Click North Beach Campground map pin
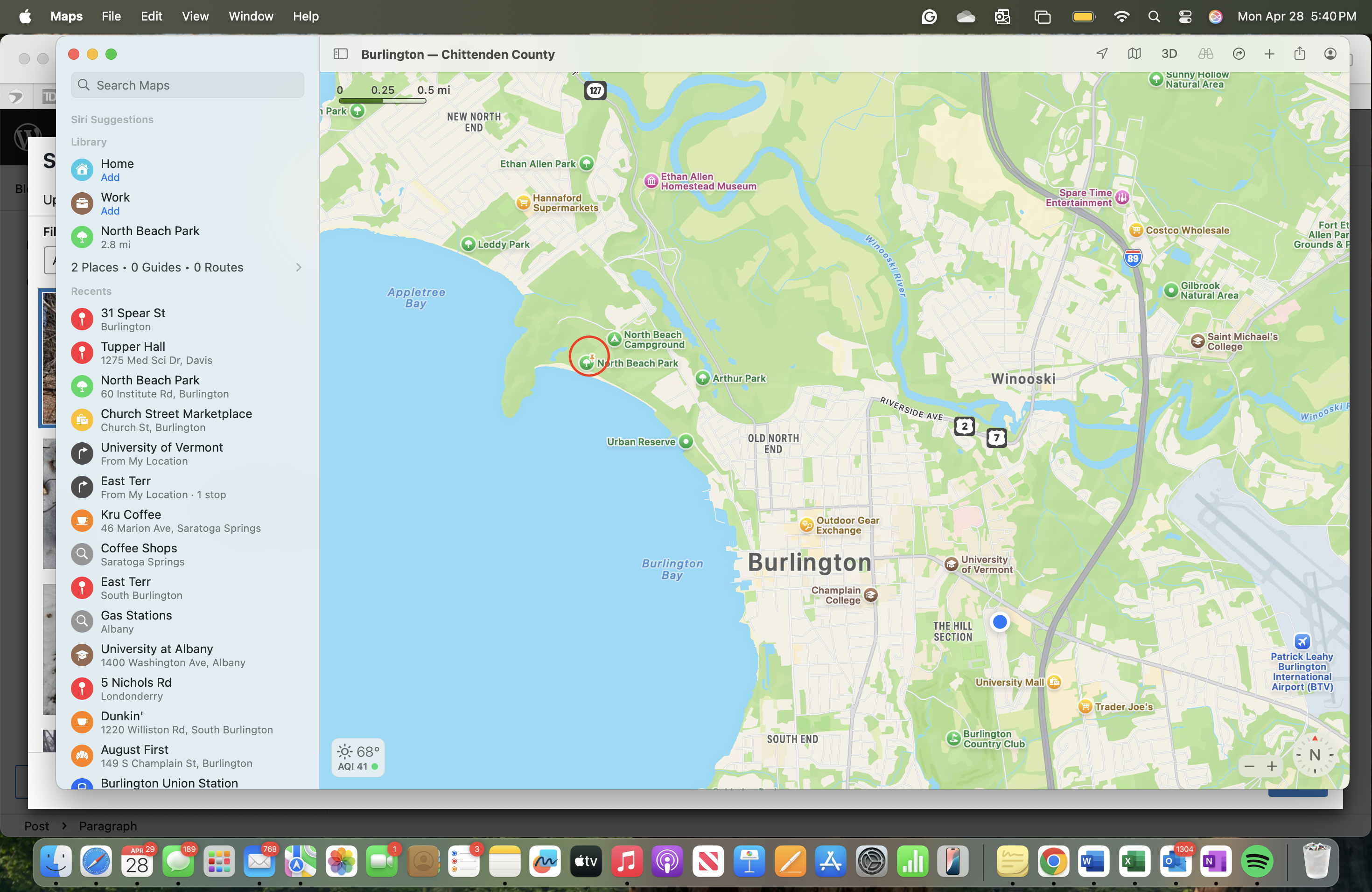This screenshot has width=1372, height=892. [x=615, y=339]
